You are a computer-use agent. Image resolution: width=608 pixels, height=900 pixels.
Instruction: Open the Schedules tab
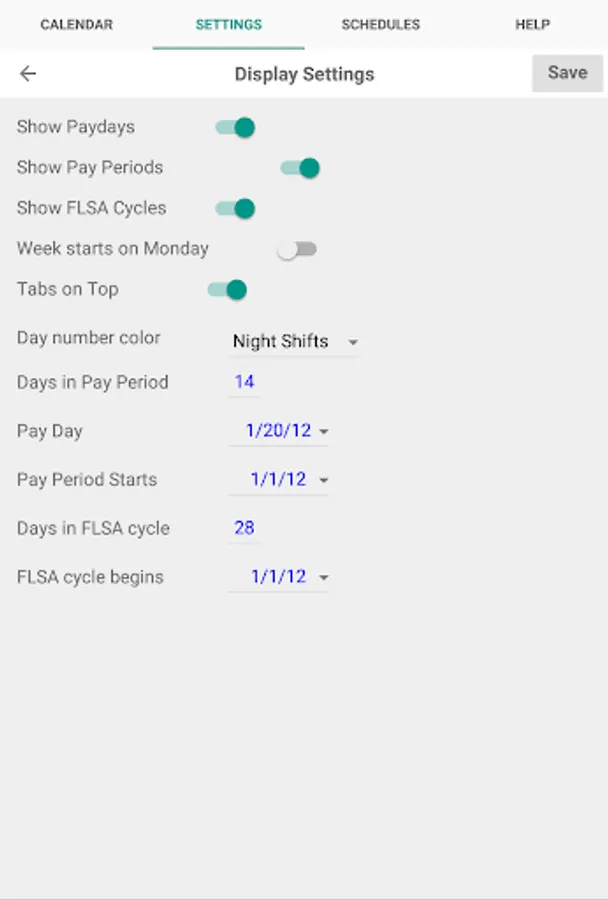pos(380,24)
